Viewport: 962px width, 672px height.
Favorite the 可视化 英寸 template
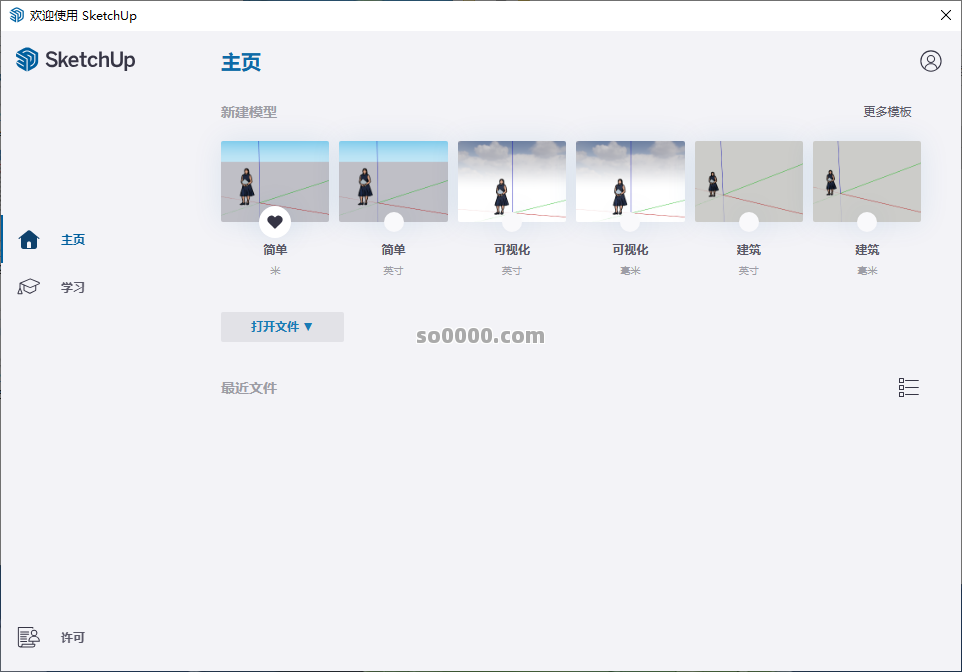pos(512,222)
